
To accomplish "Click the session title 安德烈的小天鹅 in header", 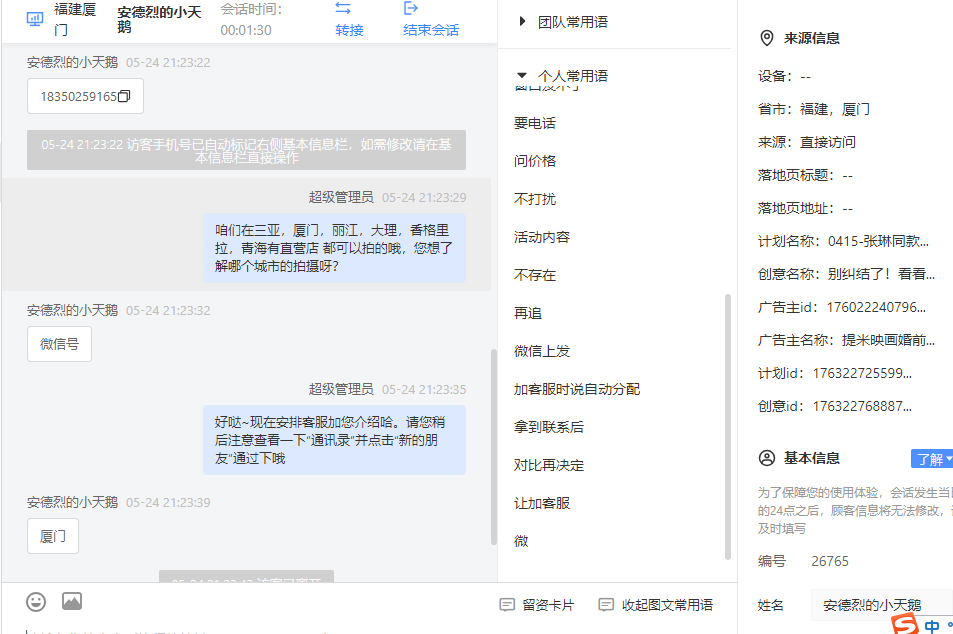I will 159,19.
